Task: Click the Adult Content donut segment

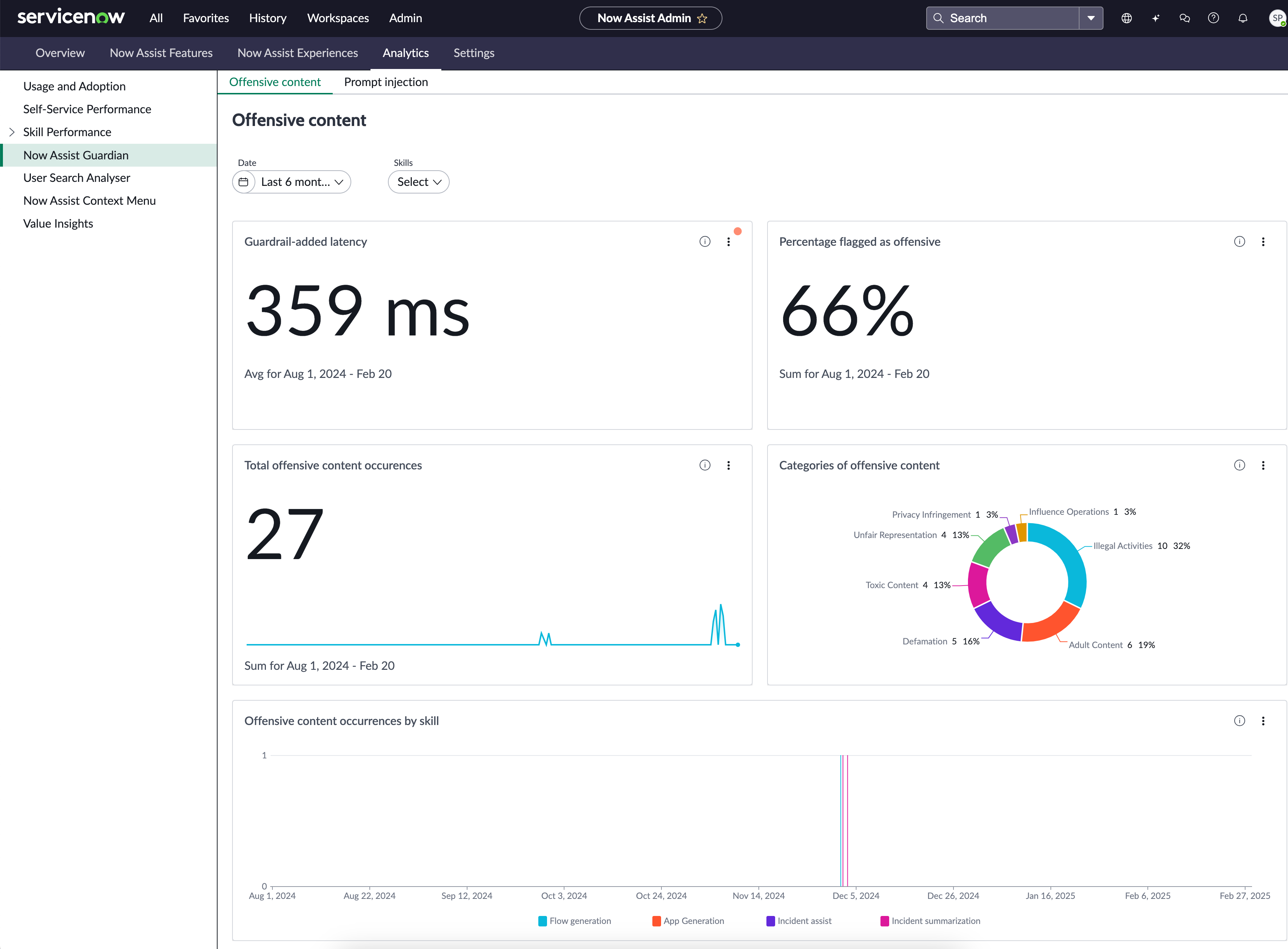Action: click(x=1053, y=623)
